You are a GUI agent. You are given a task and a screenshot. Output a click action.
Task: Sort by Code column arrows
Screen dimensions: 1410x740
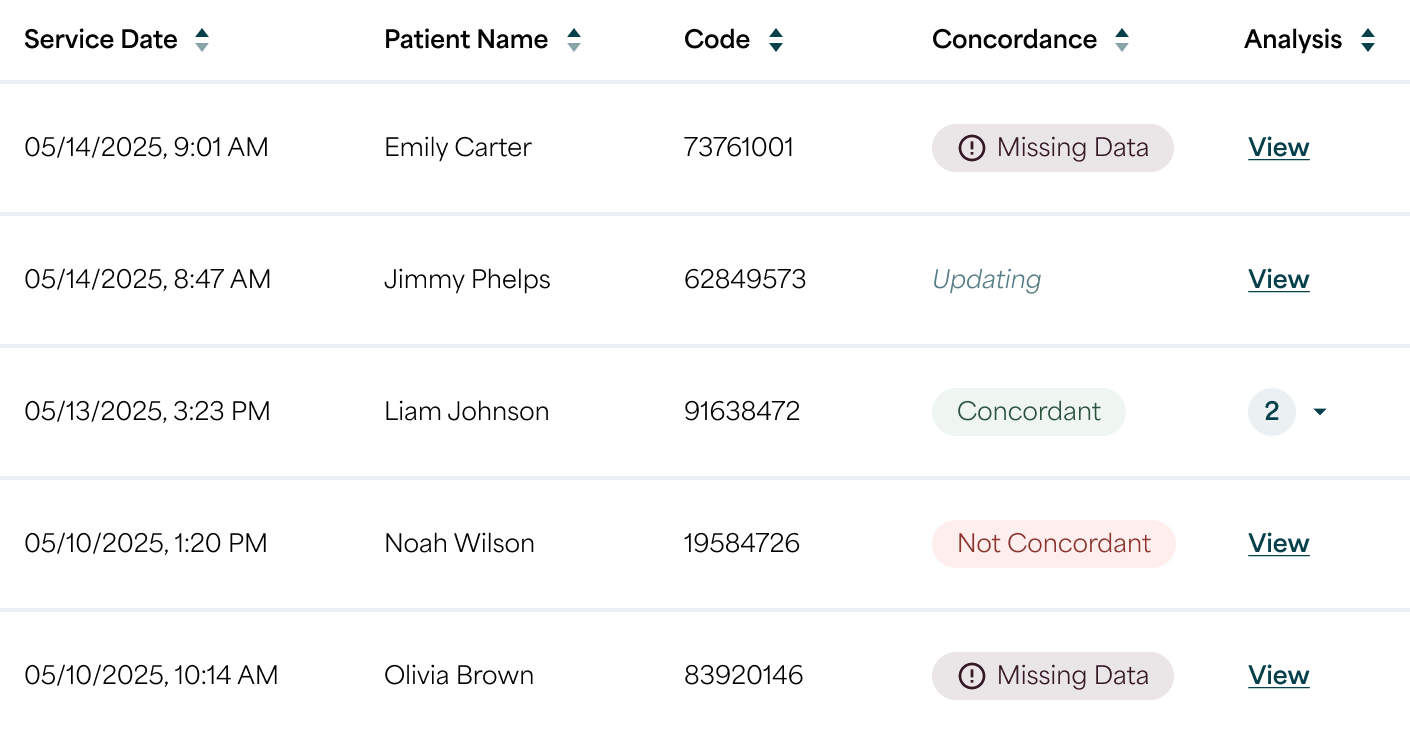point(776,40)
